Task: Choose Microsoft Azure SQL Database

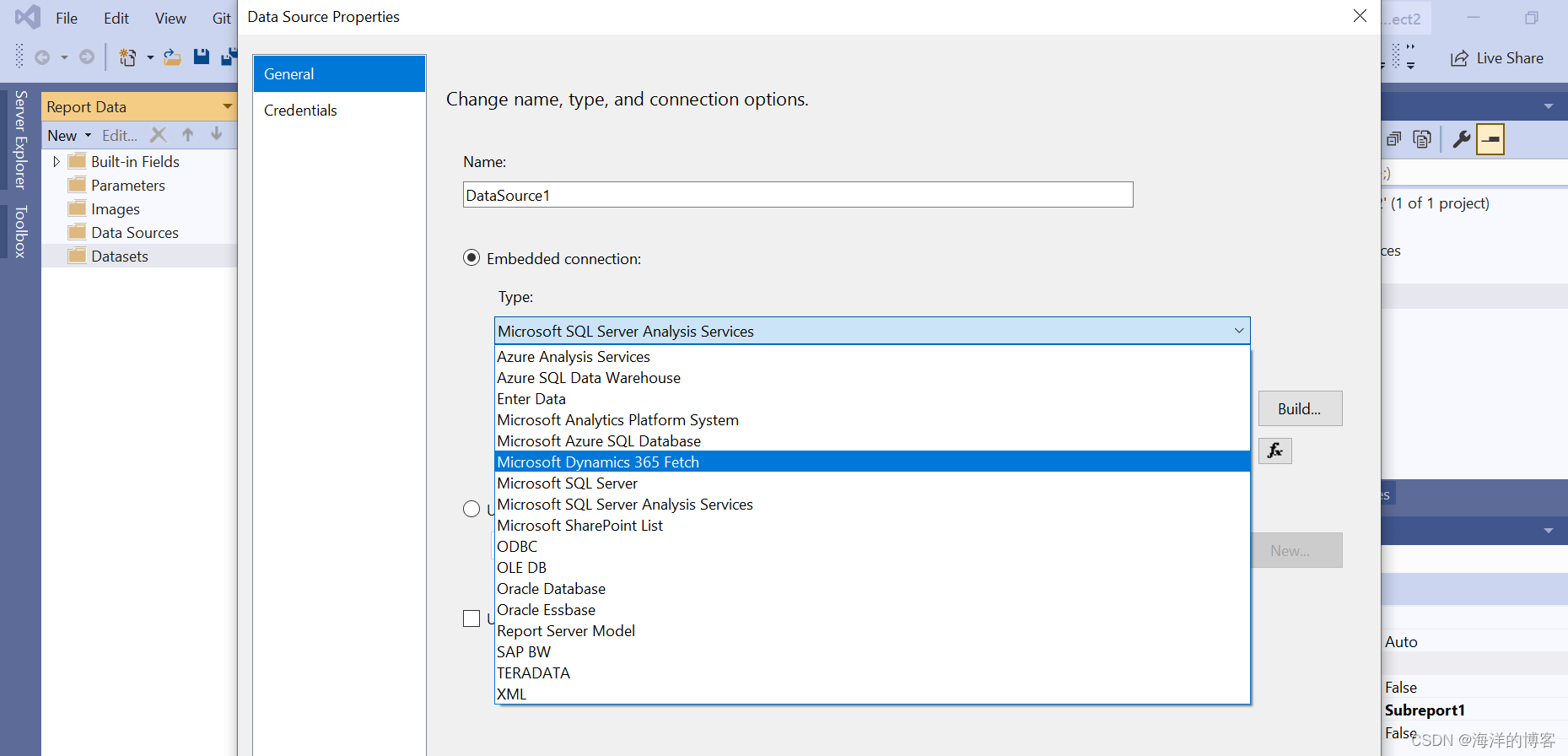Action: [x=872, y=441]
